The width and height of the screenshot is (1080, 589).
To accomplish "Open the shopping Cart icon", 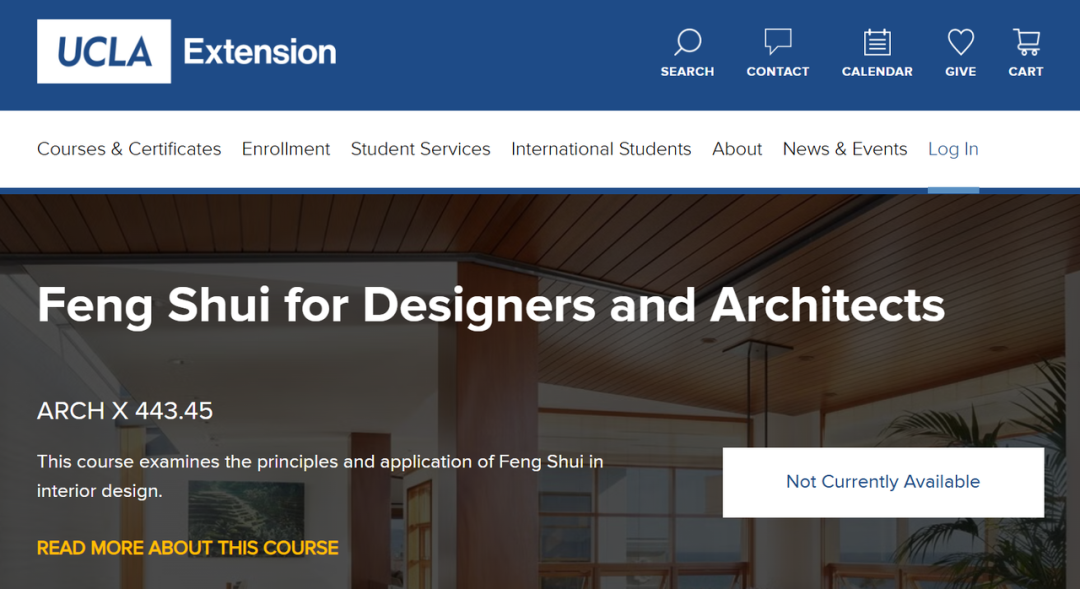I will tap(1026, 43).
